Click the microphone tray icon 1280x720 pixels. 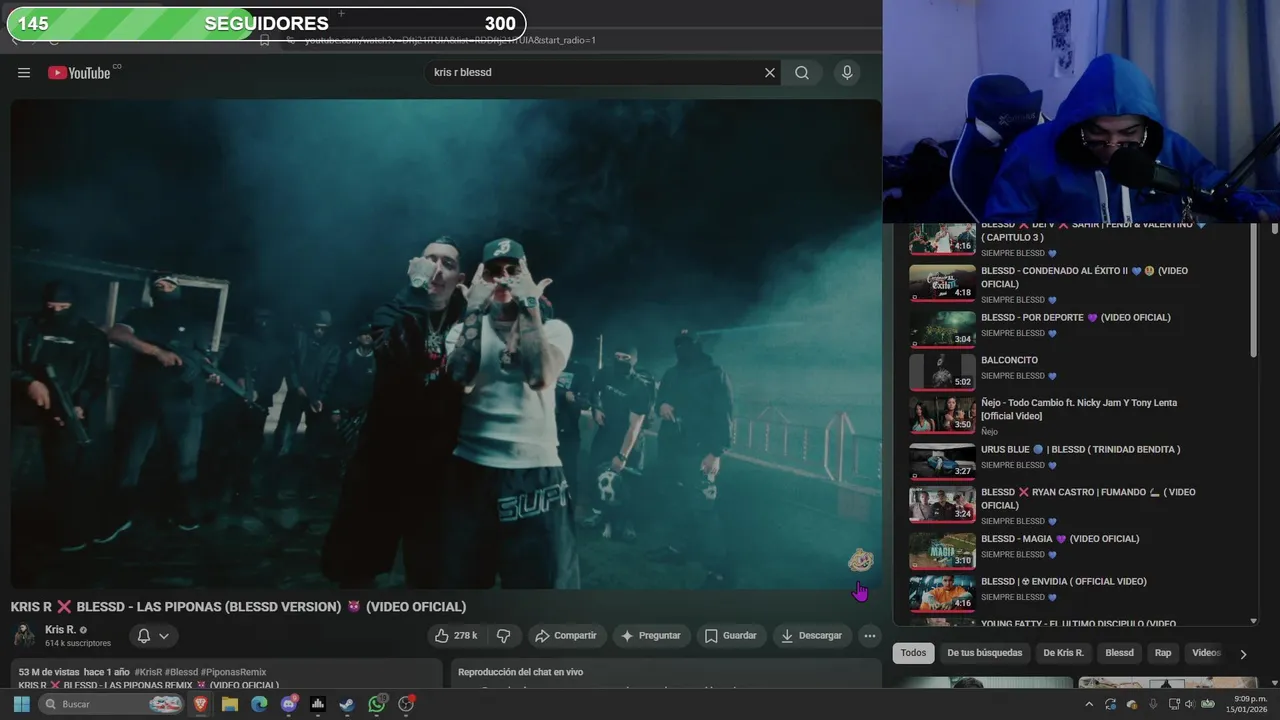1153,704
